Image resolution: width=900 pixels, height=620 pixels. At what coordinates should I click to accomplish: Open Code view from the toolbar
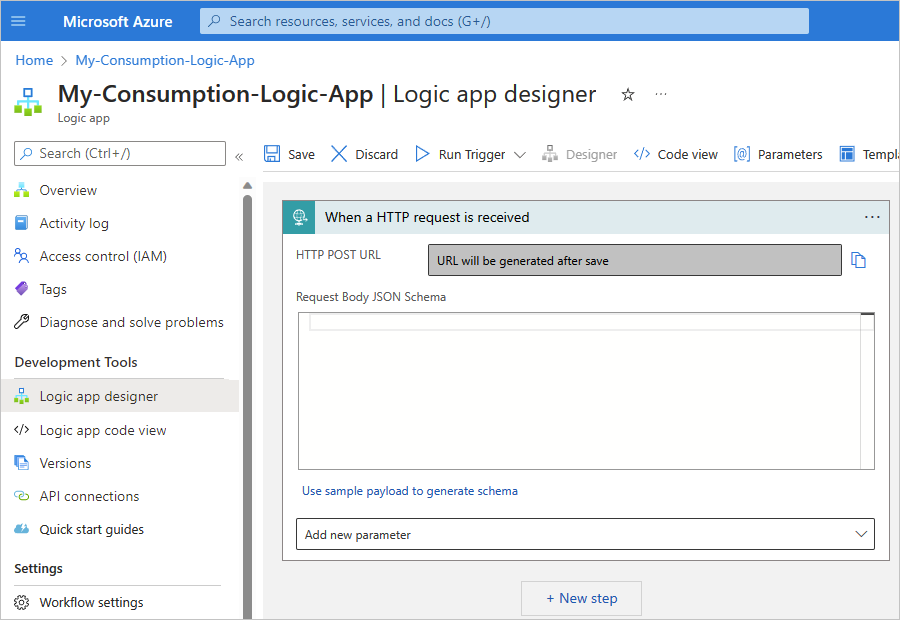(676, 154)
